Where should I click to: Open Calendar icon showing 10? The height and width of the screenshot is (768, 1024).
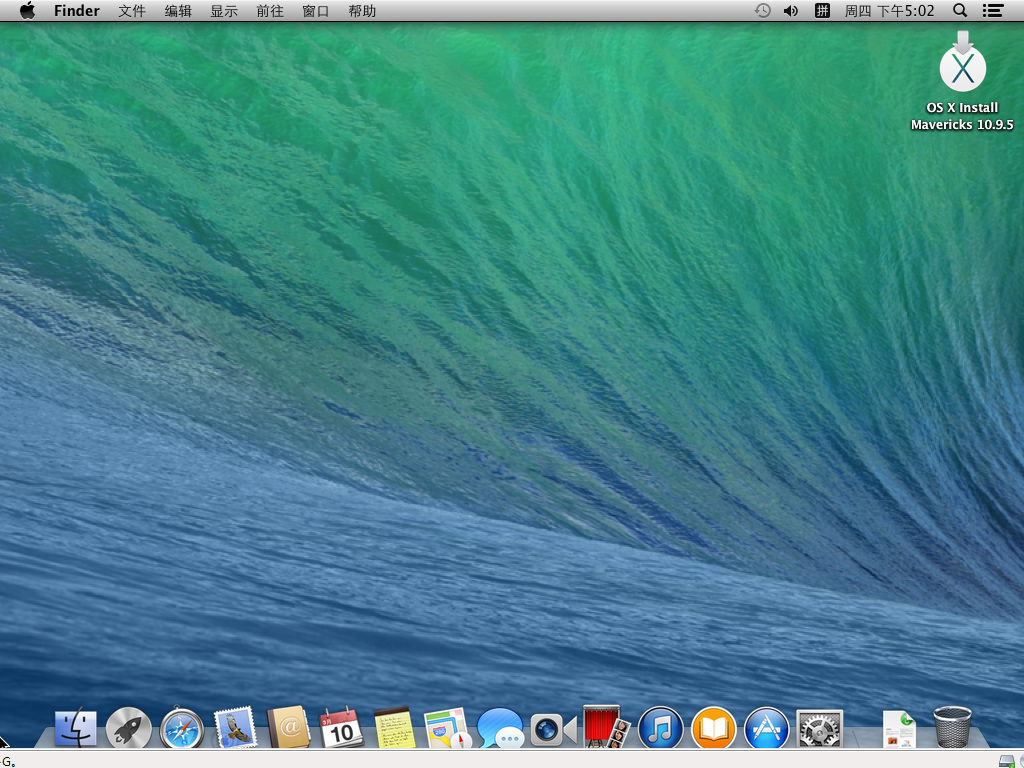pyautogui.click(x=340, y=728)
